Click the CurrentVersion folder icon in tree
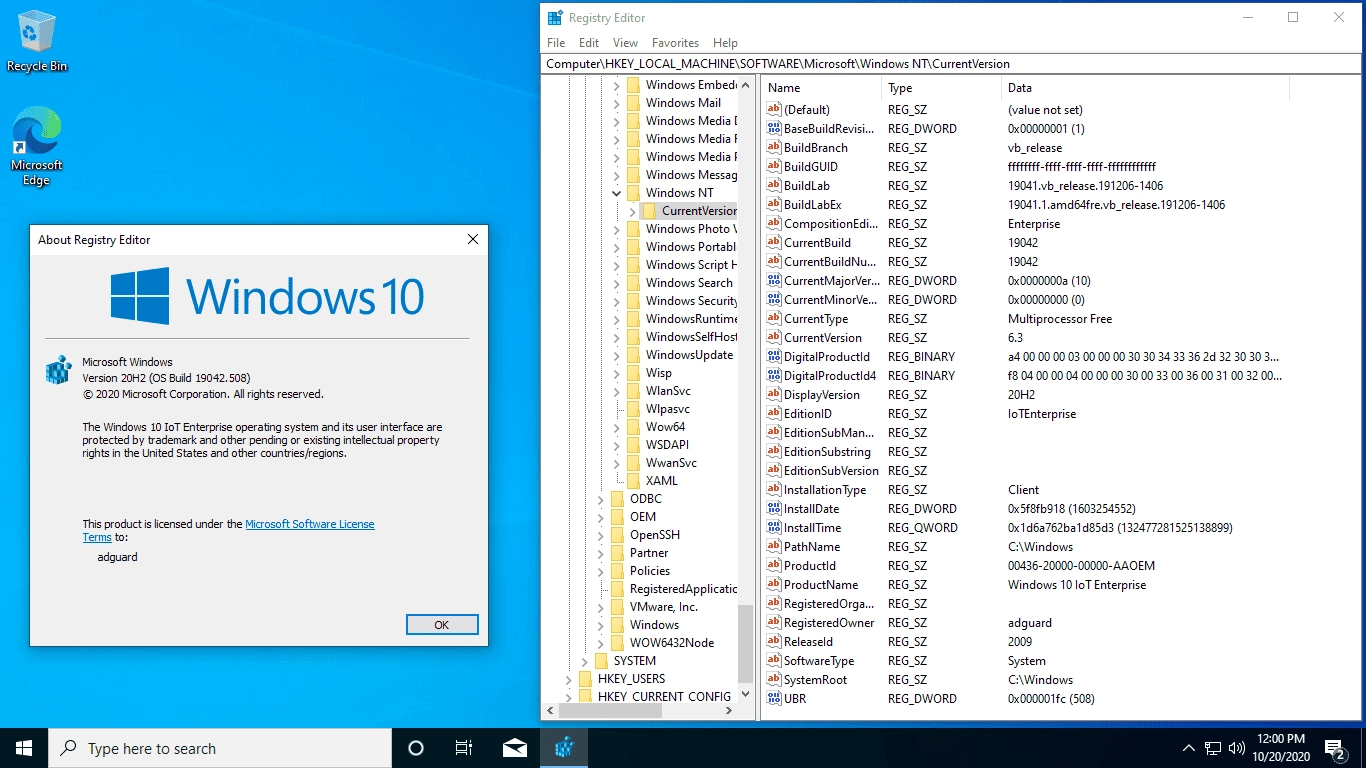 click(649, 211)
